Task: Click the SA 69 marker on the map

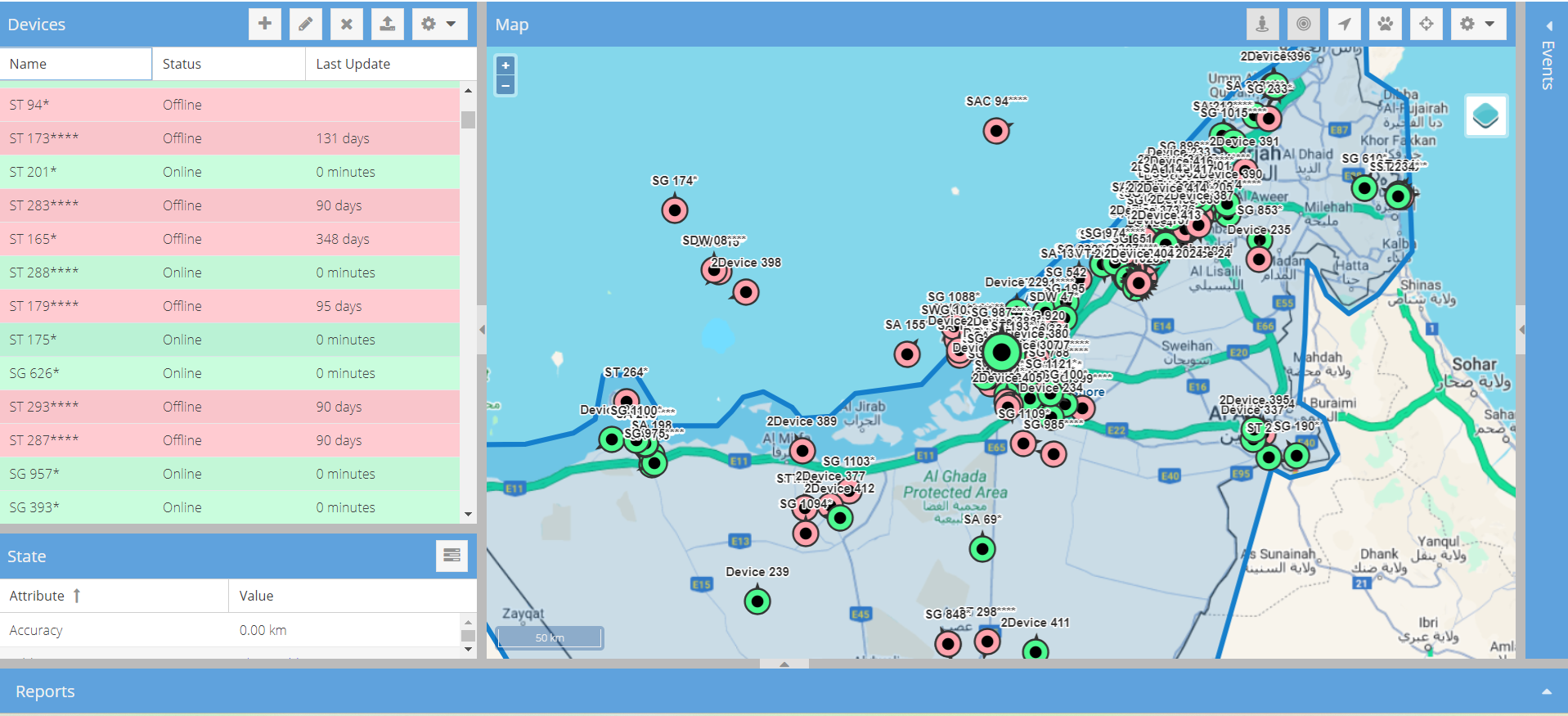Action: point(982,548)
